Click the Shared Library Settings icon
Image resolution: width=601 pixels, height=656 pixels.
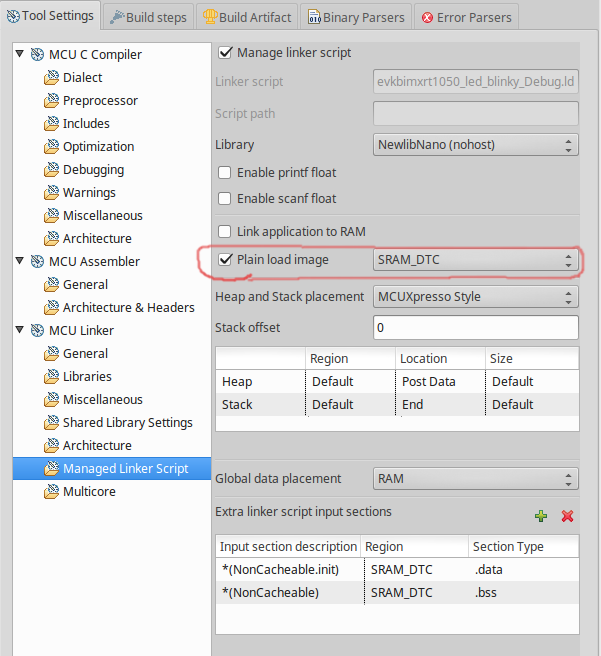pyautogui.click(x=51, y=423)
